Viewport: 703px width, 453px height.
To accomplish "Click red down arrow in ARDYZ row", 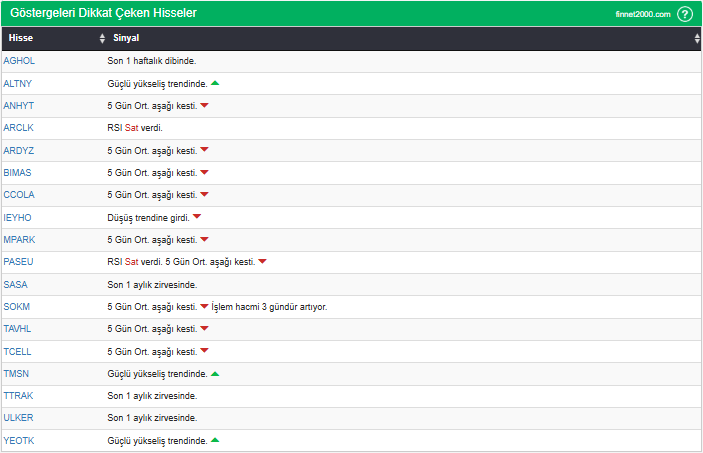I will pos(204,150).
